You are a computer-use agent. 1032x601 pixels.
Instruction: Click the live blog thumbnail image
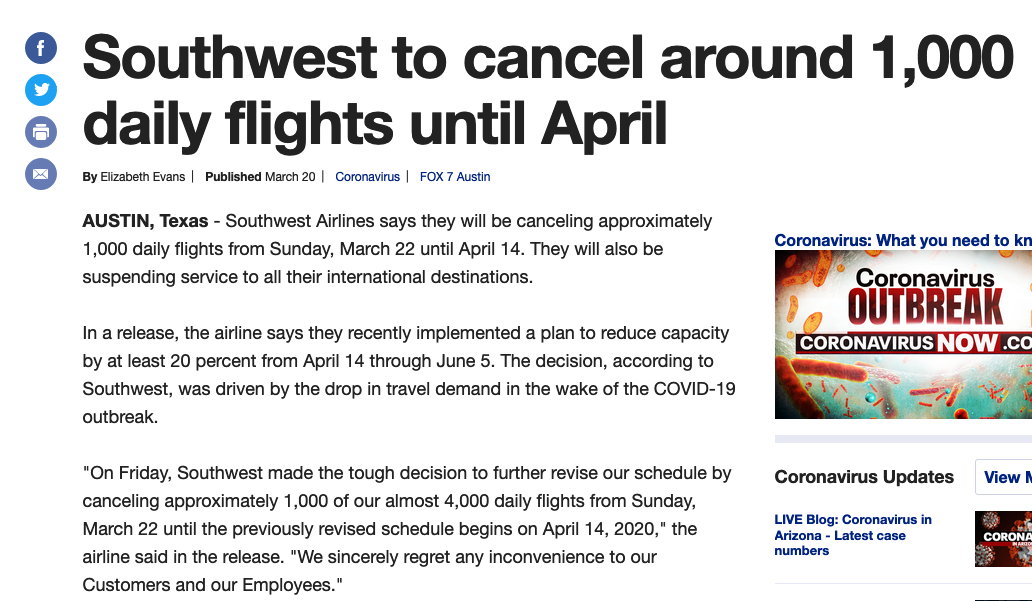click(x=1003, y=539)
